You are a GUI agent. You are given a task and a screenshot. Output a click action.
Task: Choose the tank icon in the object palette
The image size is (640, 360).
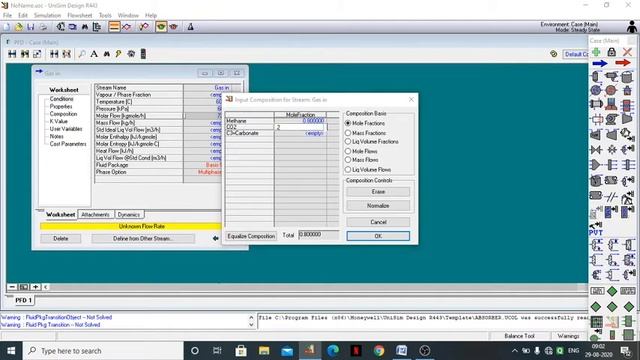pyautogui.click(x=627, y=77)
